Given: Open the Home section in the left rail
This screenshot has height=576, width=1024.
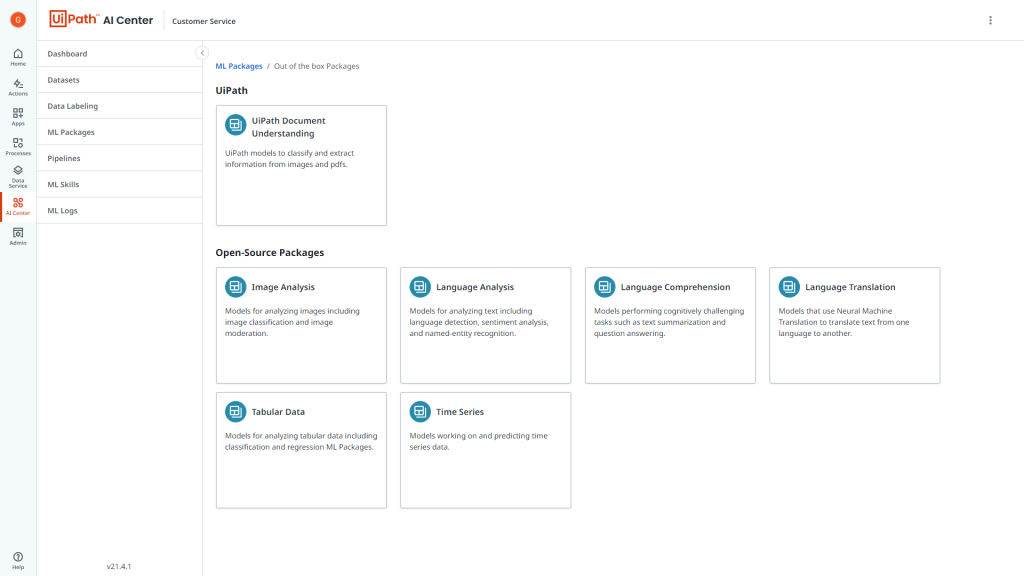Looking at the screenshot, I should pos(18,57).
